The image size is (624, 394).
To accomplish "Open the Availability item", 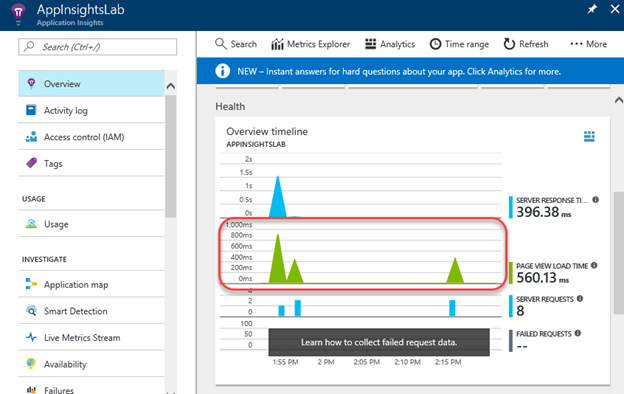I will tap(92, 364).
